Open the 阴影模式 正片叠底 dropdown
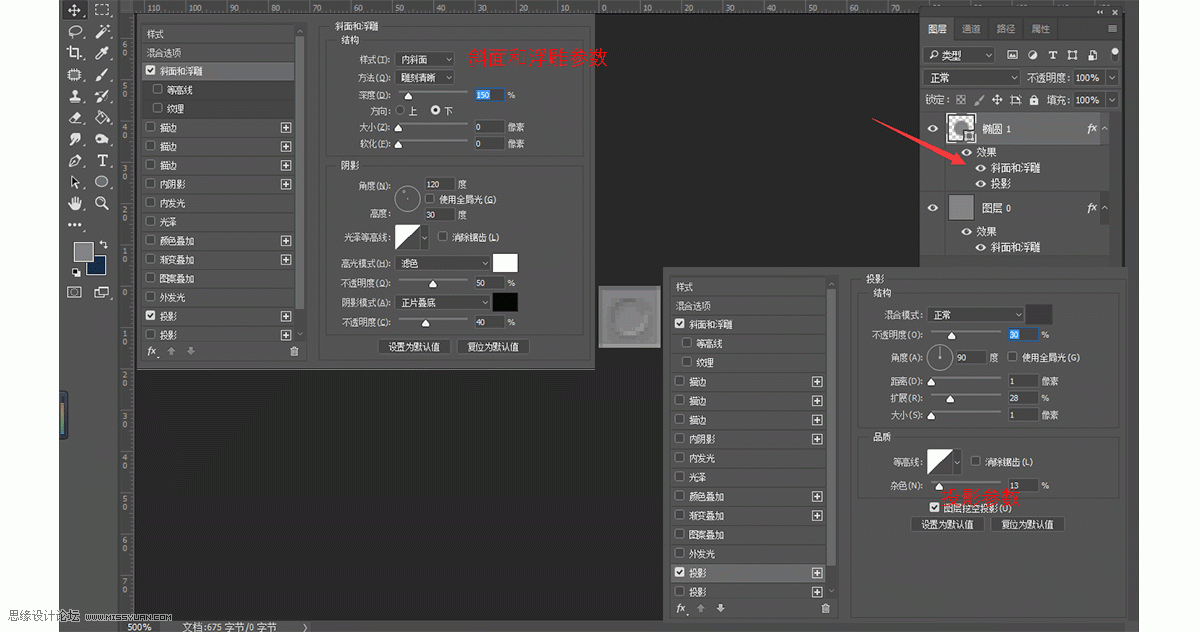The height and width of the screenshot is (632, 1200). coord(443,302)
